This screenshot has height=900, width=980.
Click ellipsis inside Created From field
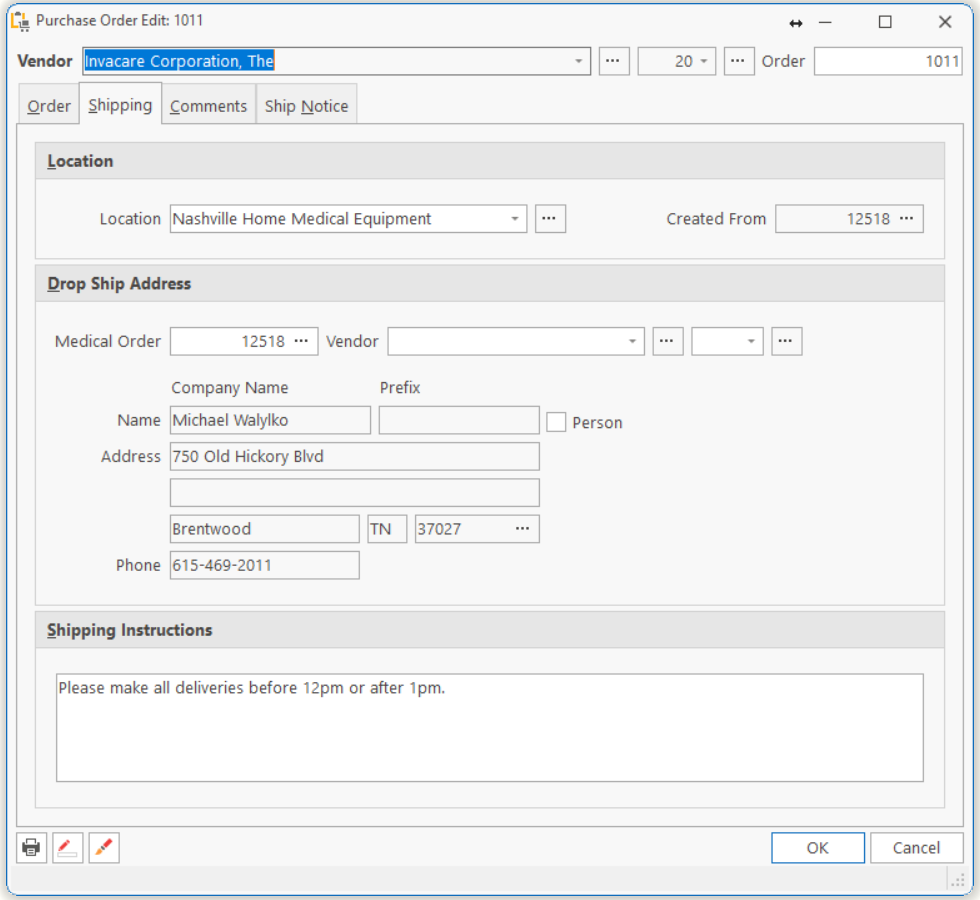point(906,219)
